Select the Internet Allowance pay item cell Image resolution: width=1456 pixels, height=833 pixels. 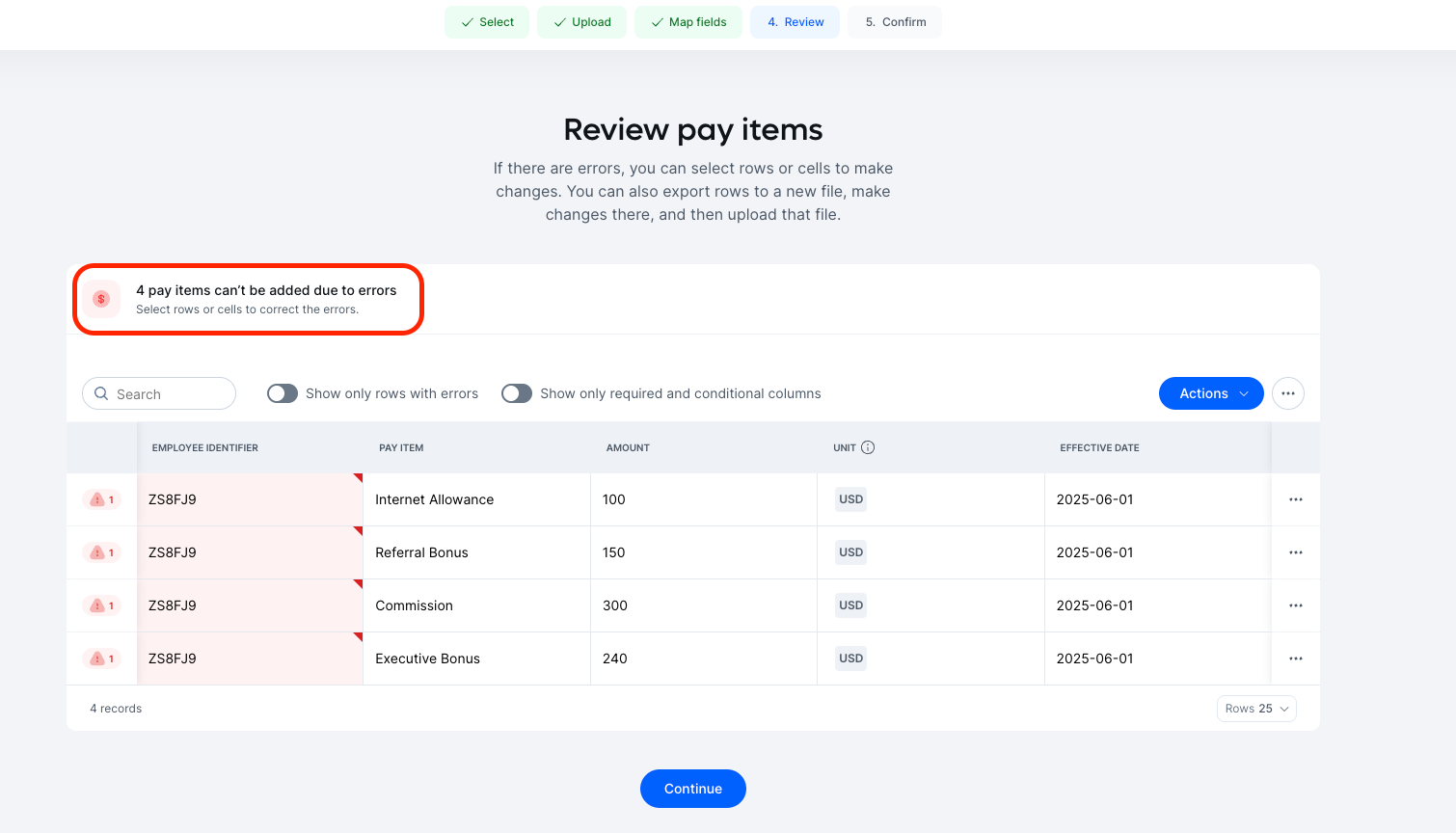pyautogui.click(x=476, y=499)
